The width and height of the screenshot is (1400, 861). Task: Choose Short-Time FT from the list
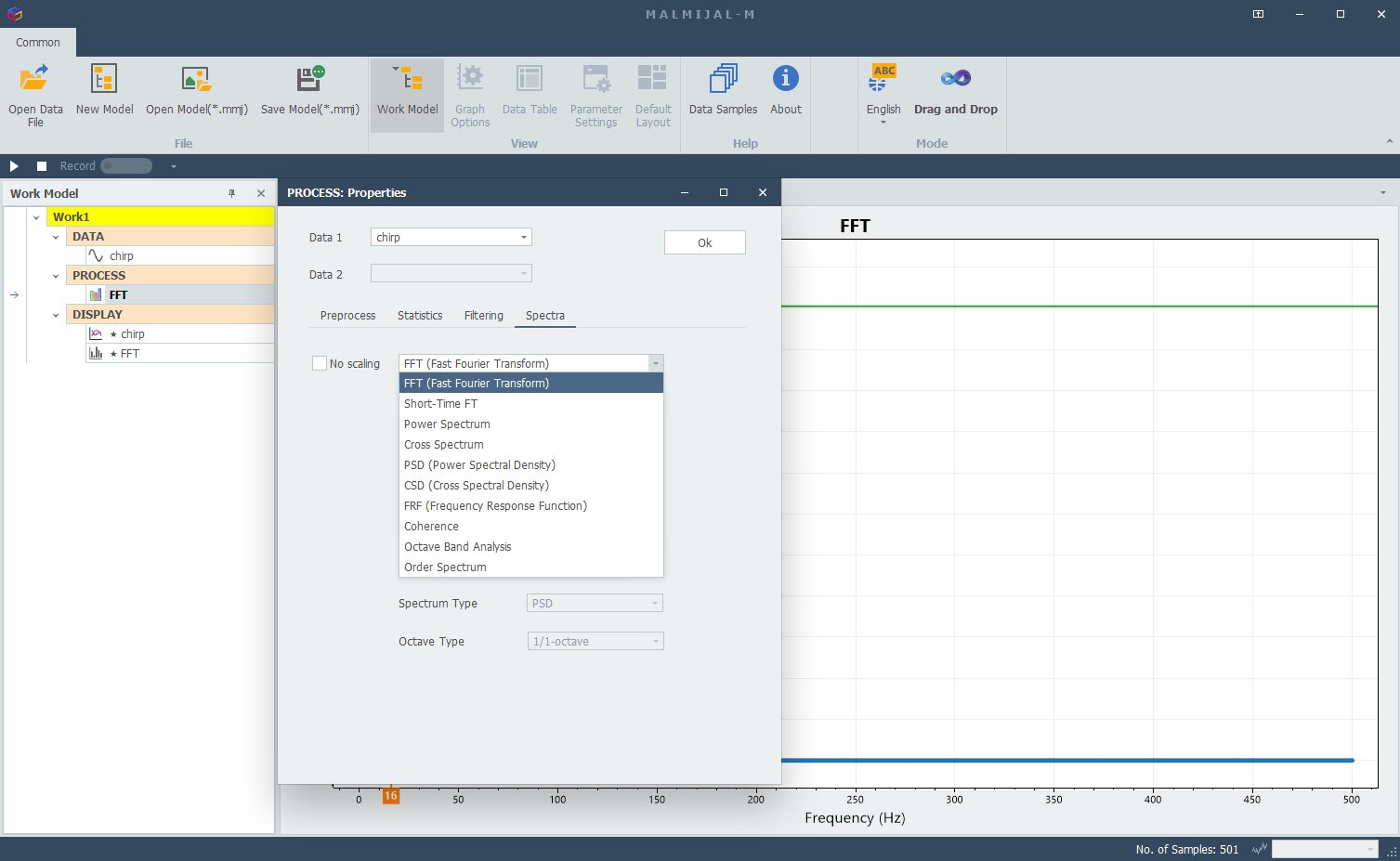click(x=531, y=403)
